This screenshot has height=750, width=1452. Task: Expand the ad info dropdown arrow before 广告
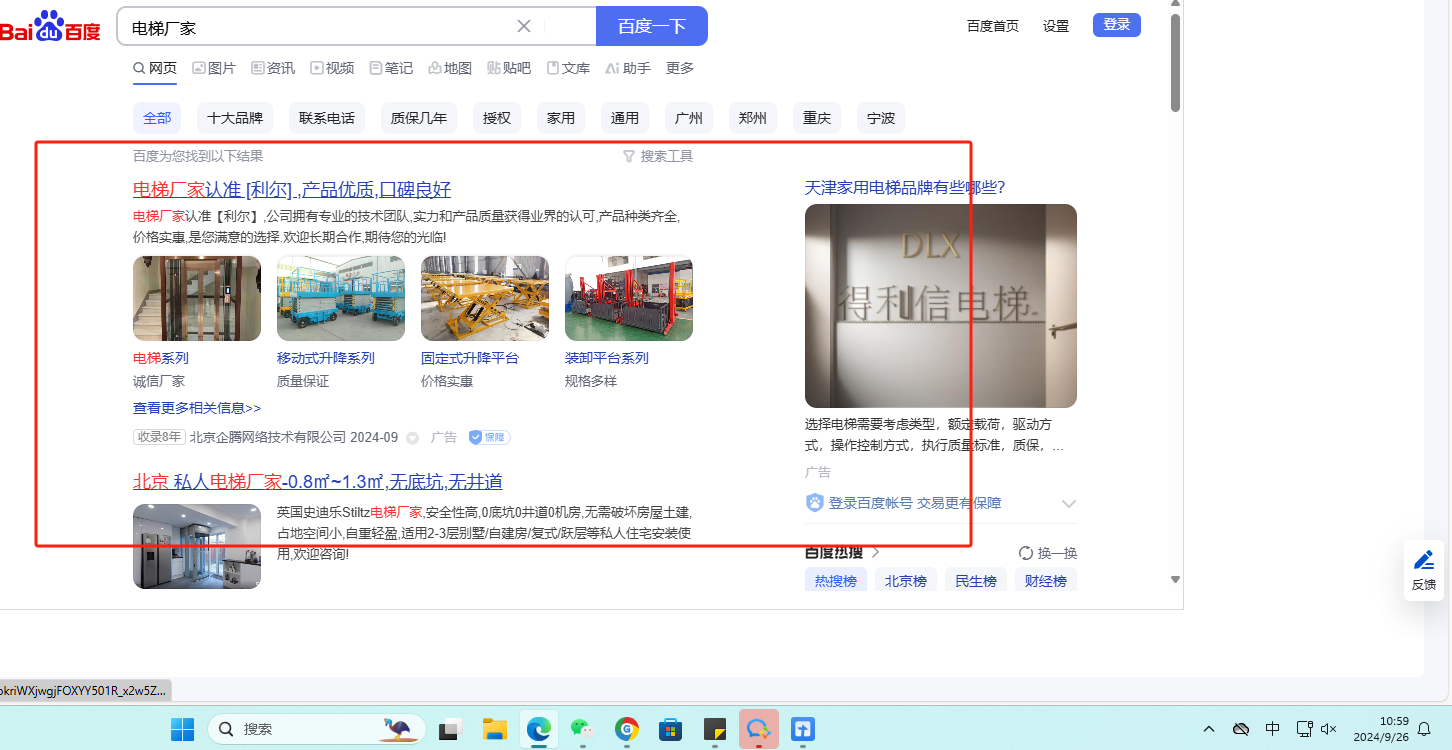pyautogui.click(x=412, y=438)
